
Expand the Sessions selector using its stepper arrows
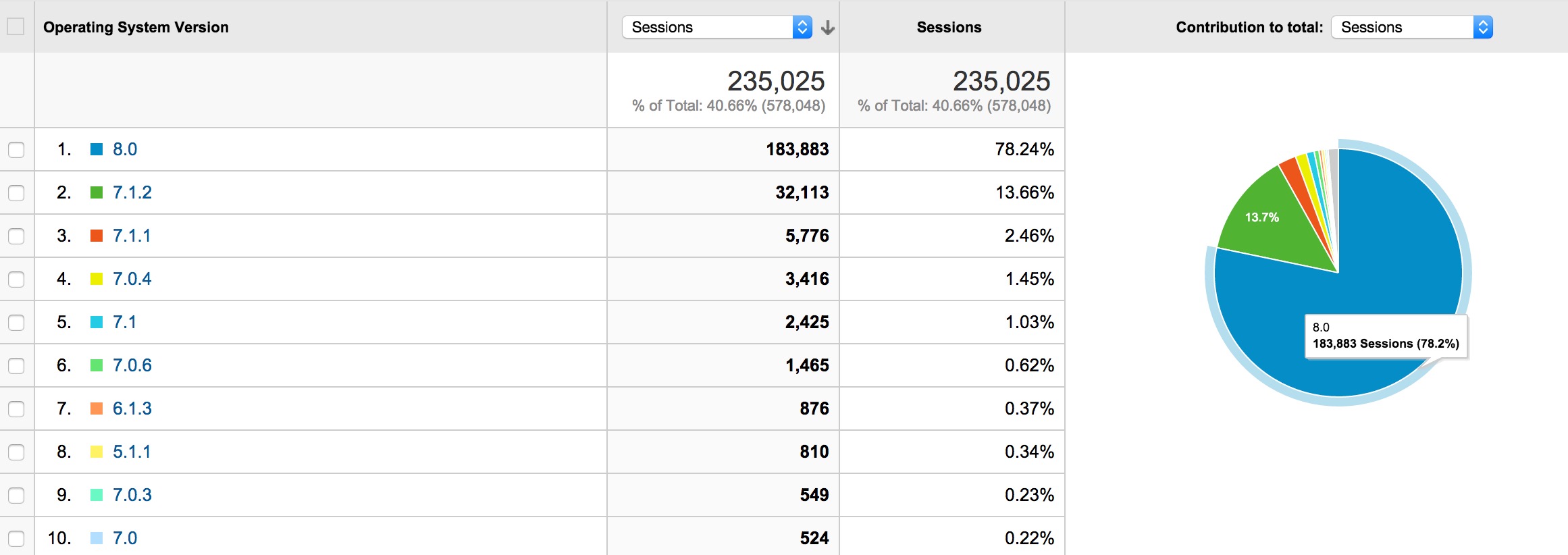[x=803, y=28]
